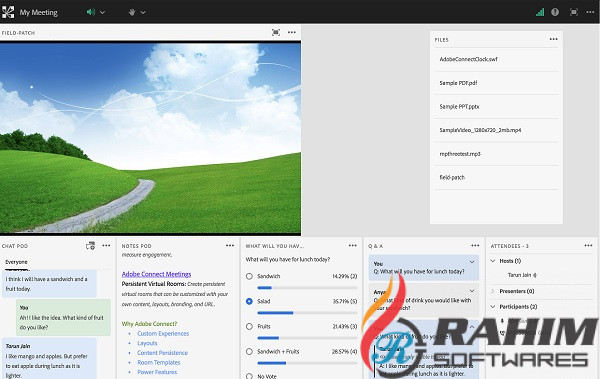Expand the Presenters (0) group
The height and width of the screenshot is (379, 600).
[x=493, y=291]
